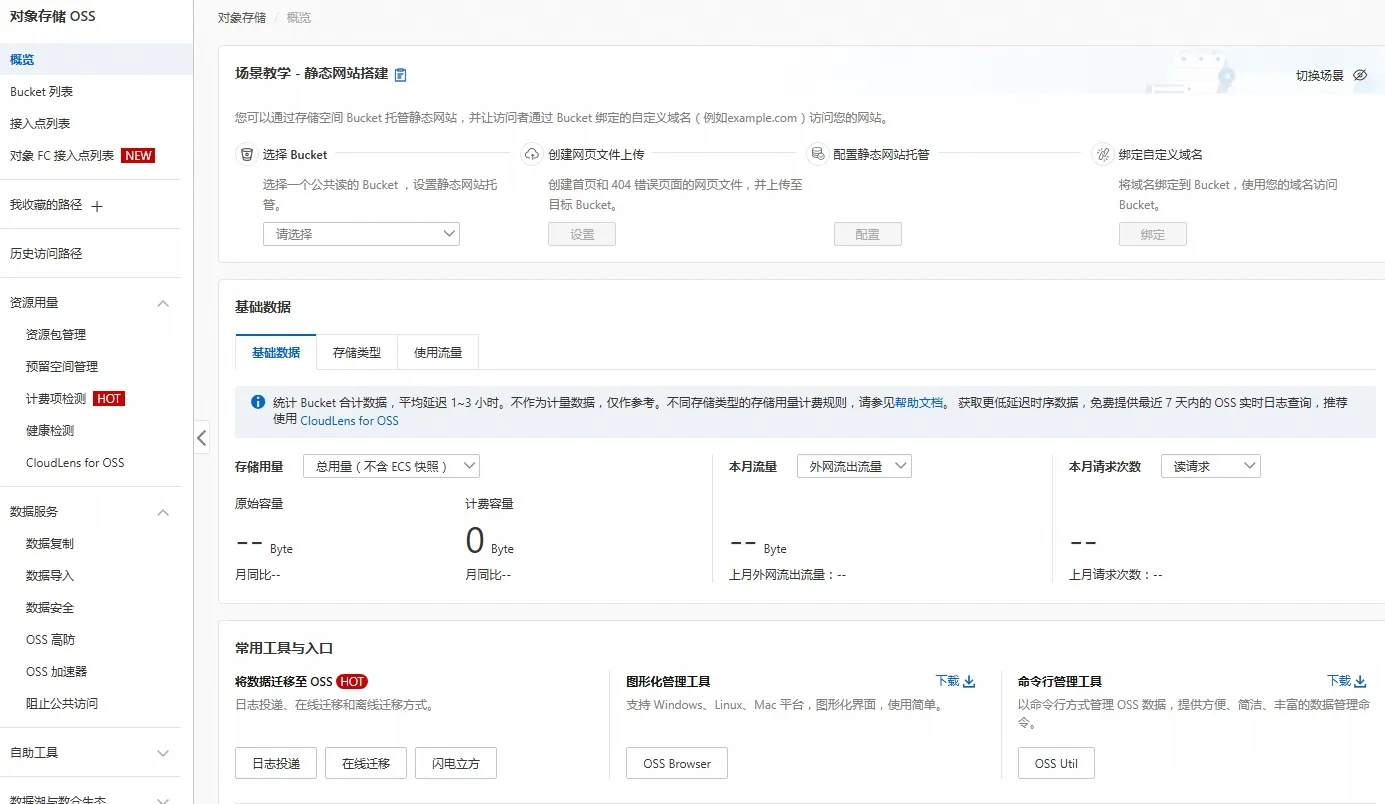Click the 在线迁移 button

pos(366,763)
